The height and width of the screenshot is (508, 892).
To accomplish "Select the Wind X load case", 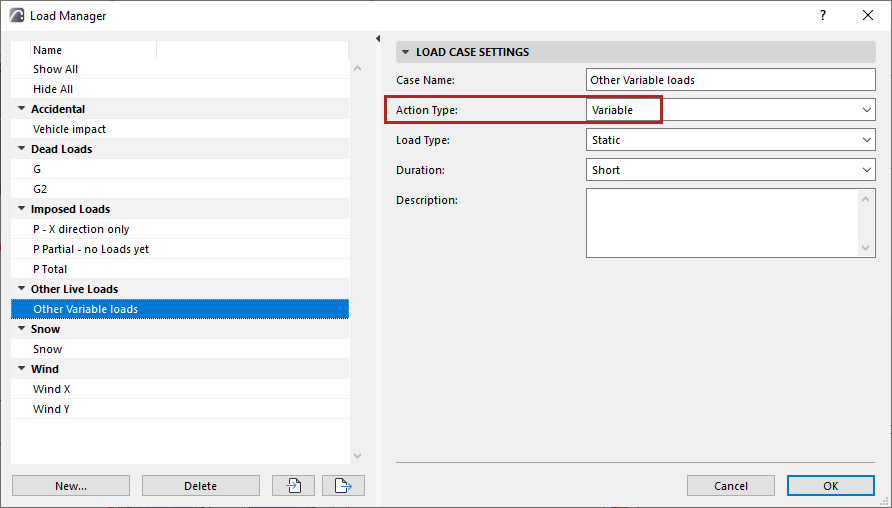I will [x=52, y=389].
